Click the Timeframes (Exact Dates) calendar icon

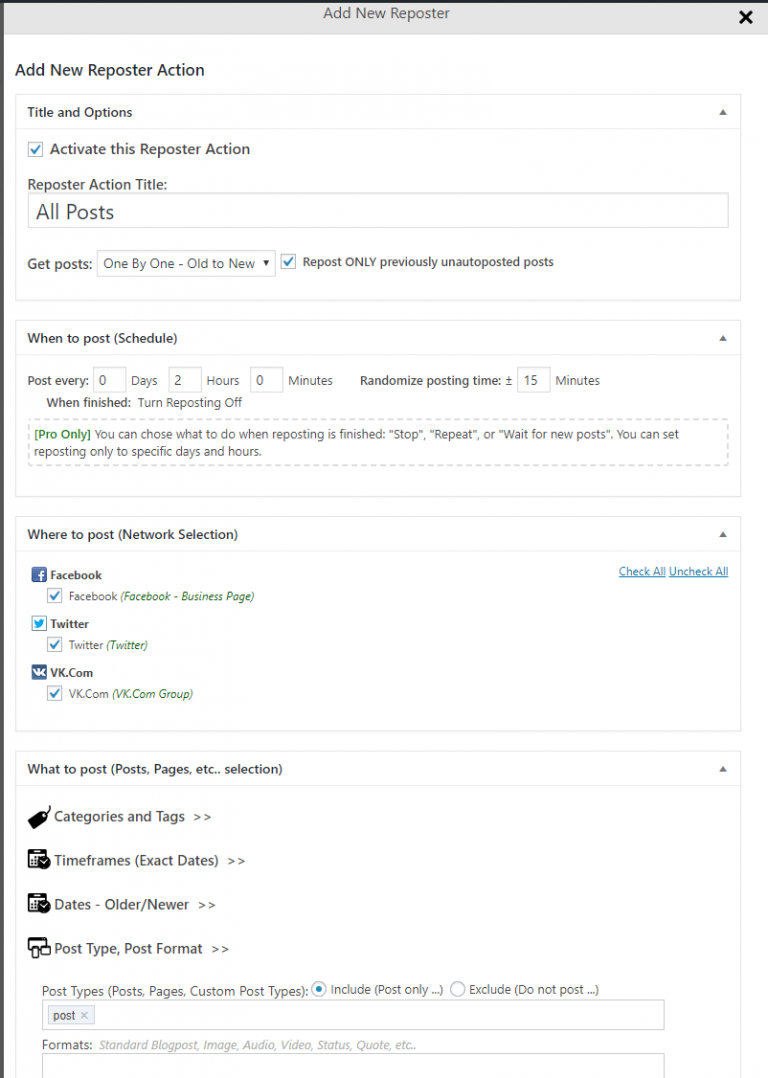pos(39,859)
